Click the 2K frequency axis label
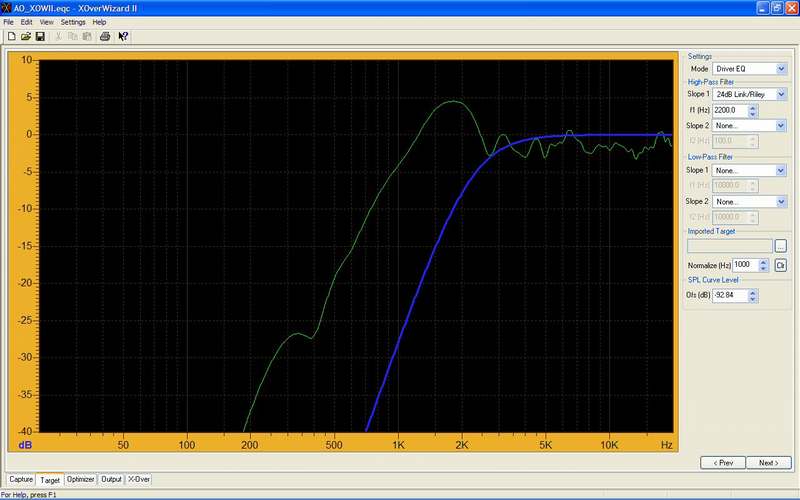Viewport: 800px width, 500px height. 462,445
